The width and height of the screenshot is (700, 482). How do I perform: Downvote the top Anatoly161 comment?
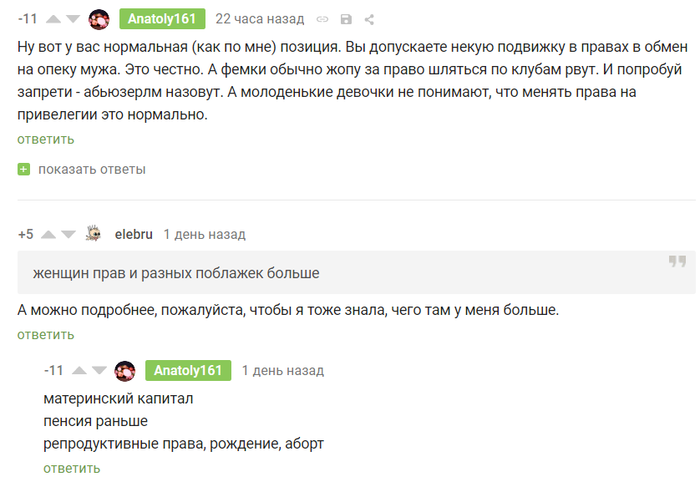click(72, 19)
